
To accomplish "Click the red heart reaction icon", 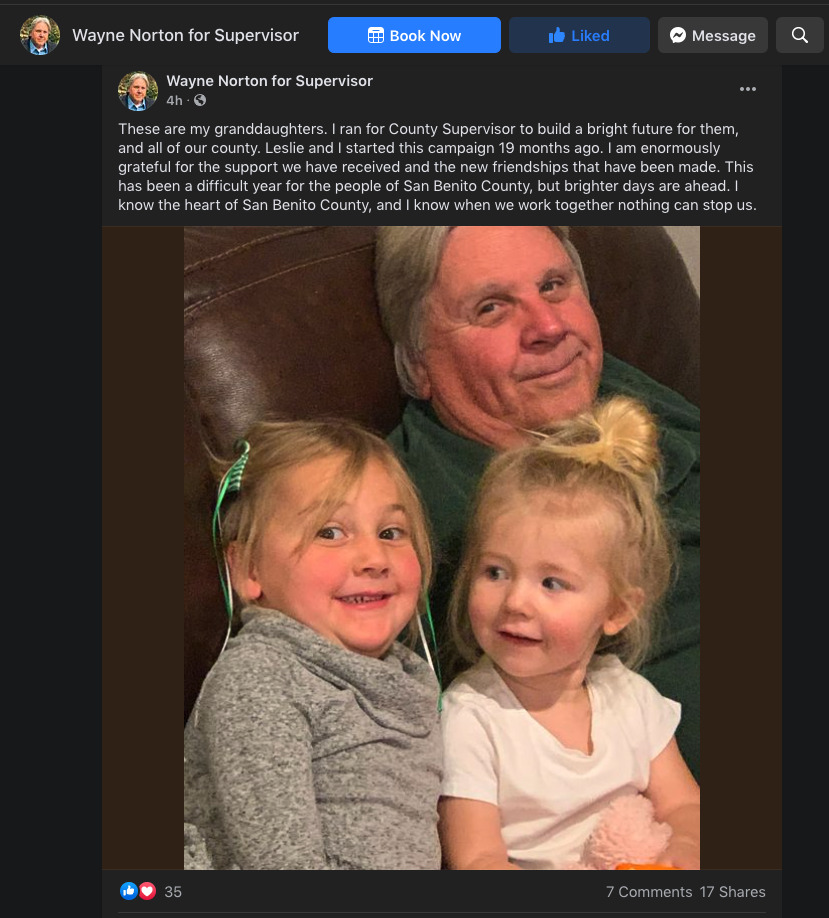I will tap(147, 891).
